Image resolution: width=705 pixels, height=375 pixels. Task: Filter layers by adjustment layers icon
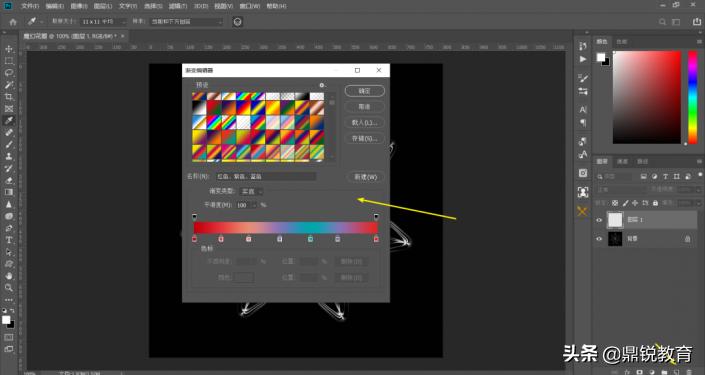[655, 177]
